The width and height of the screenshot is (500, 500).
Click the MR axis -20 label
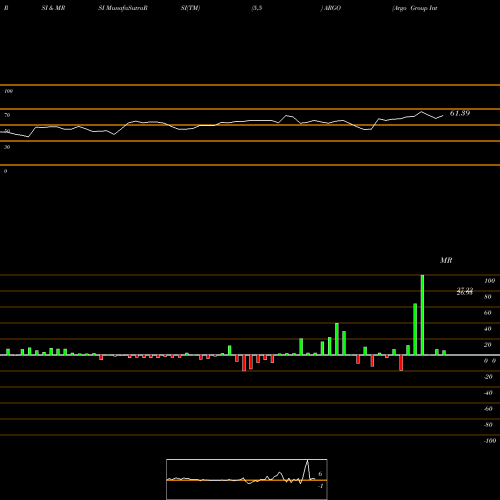(x=488, y=377)
